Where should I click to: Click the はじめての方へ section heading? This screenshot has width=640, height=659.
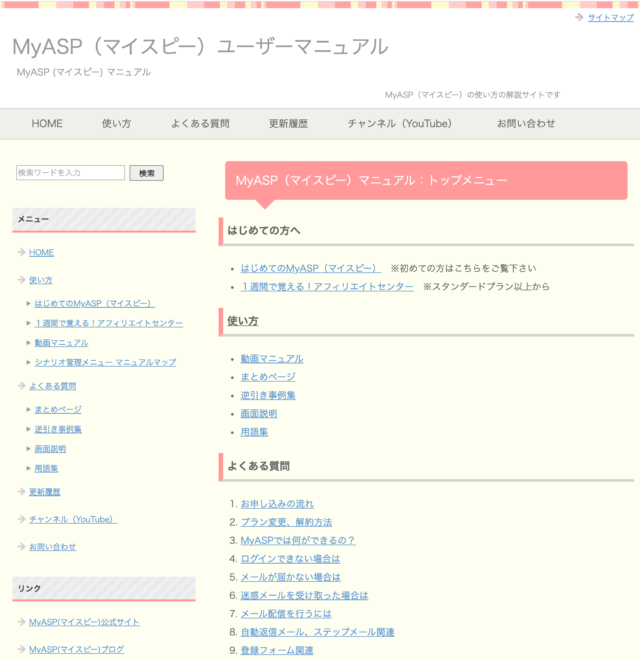pos(263,231)
